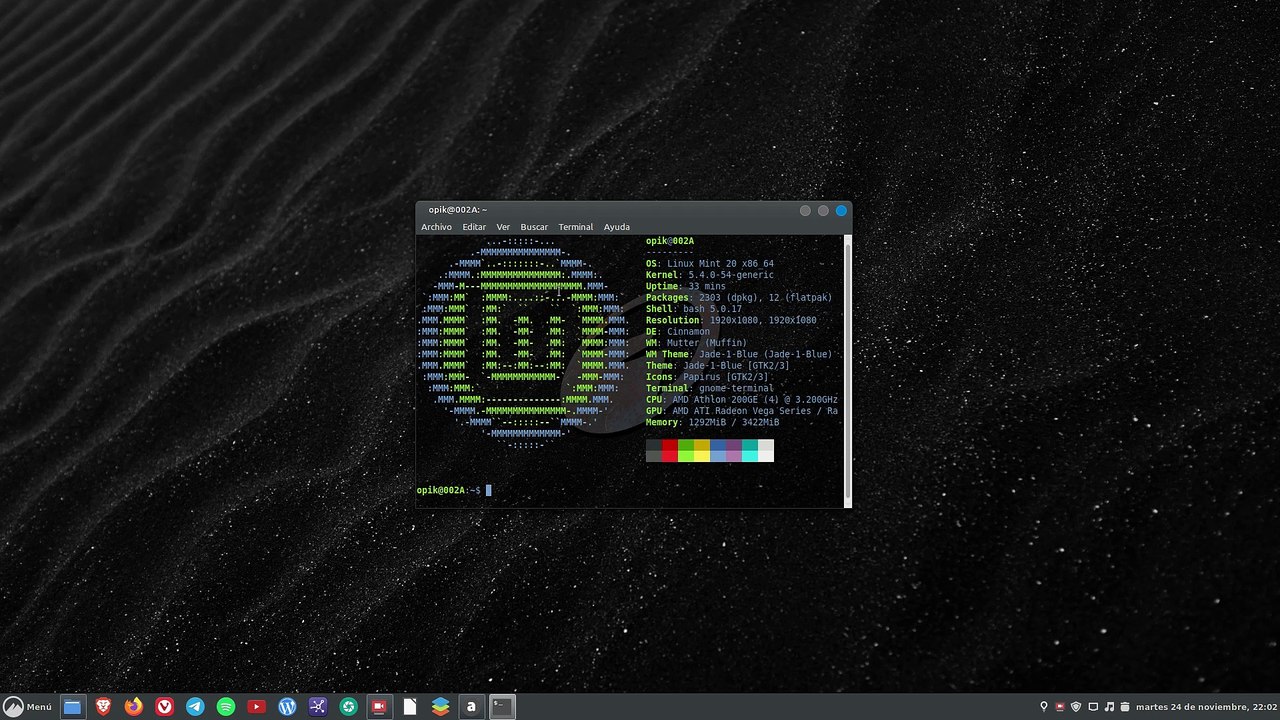The image size is (1280, 720).
Task: Click the "Shell: bash 5.0.17" line
Action: coord(694,309)
